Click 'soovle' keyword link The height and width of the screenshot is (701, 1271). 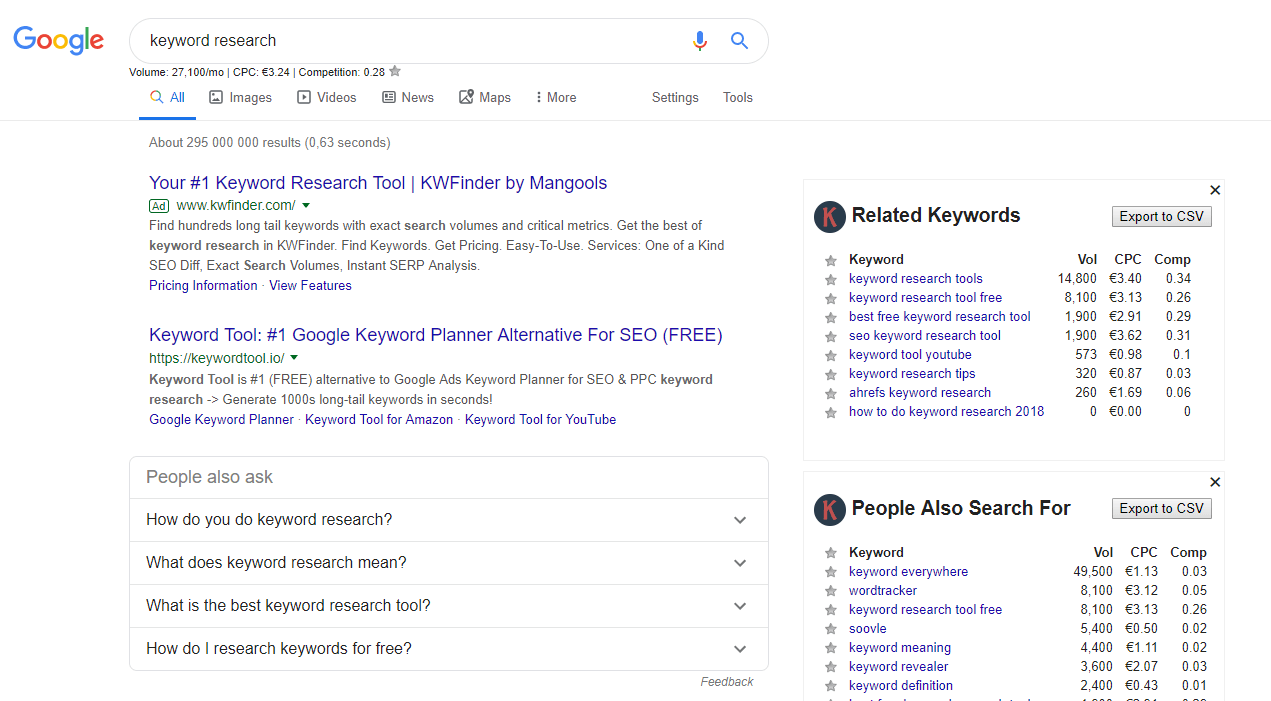tap(868, 629)
